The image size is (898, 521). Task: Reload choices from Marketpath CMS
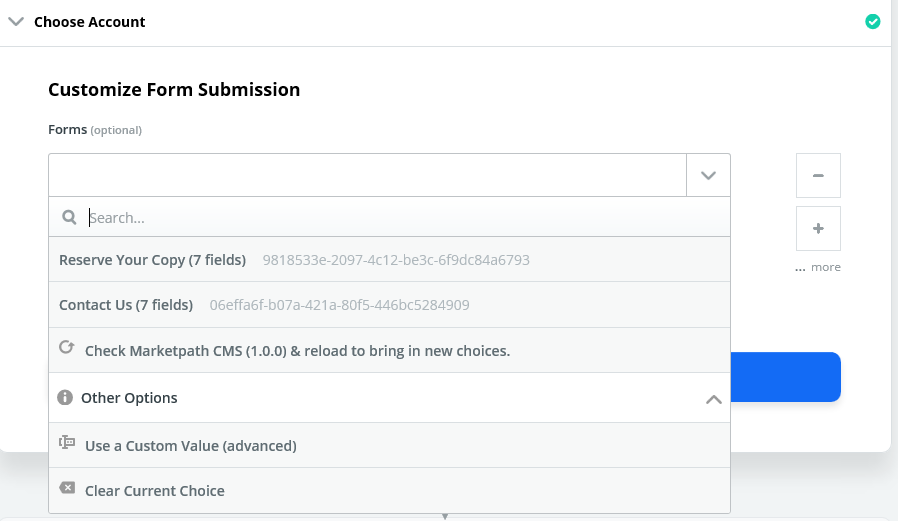(x=389, y=350)
